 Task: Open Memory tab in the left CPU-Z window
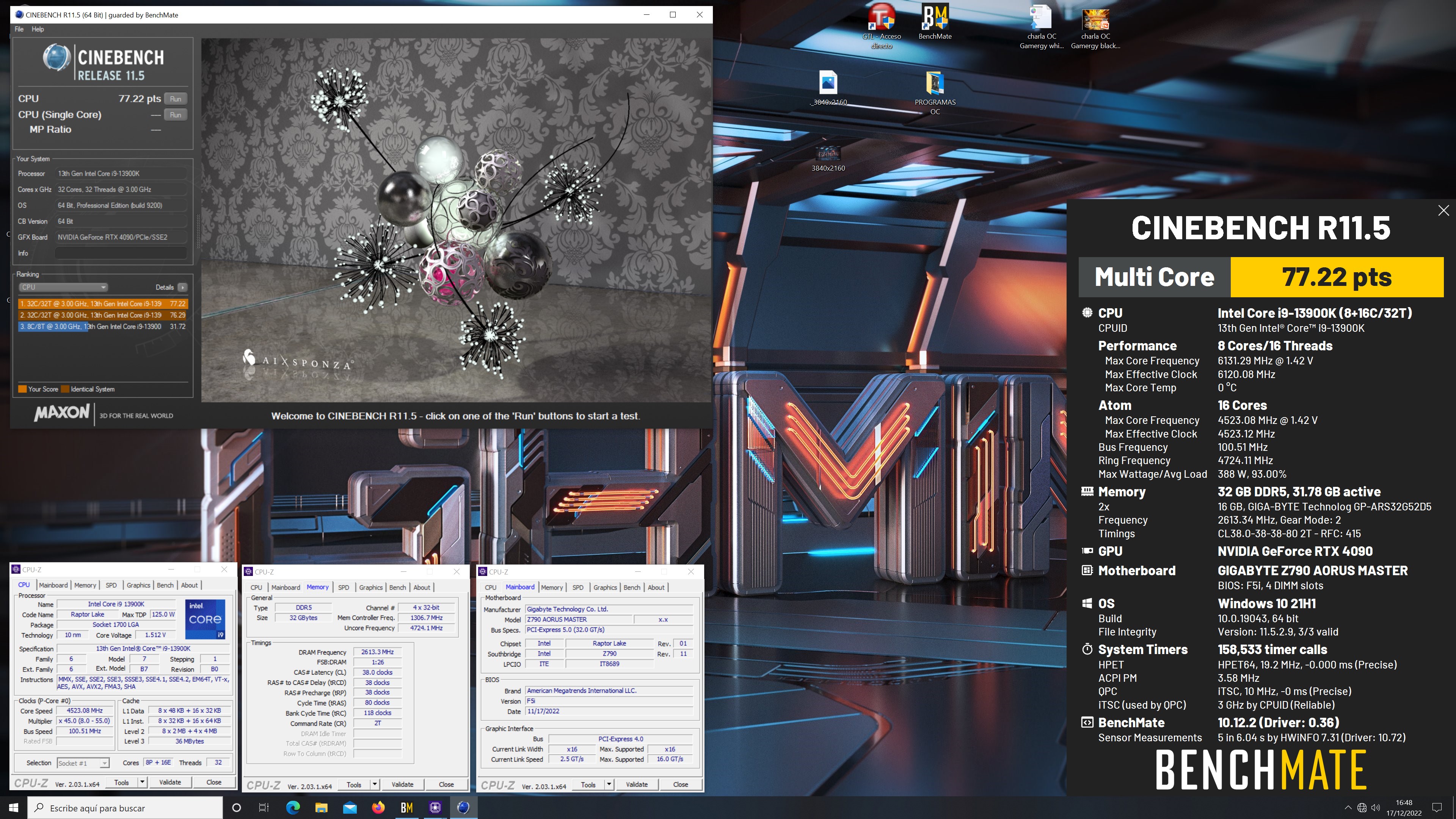tap(85, 585)
